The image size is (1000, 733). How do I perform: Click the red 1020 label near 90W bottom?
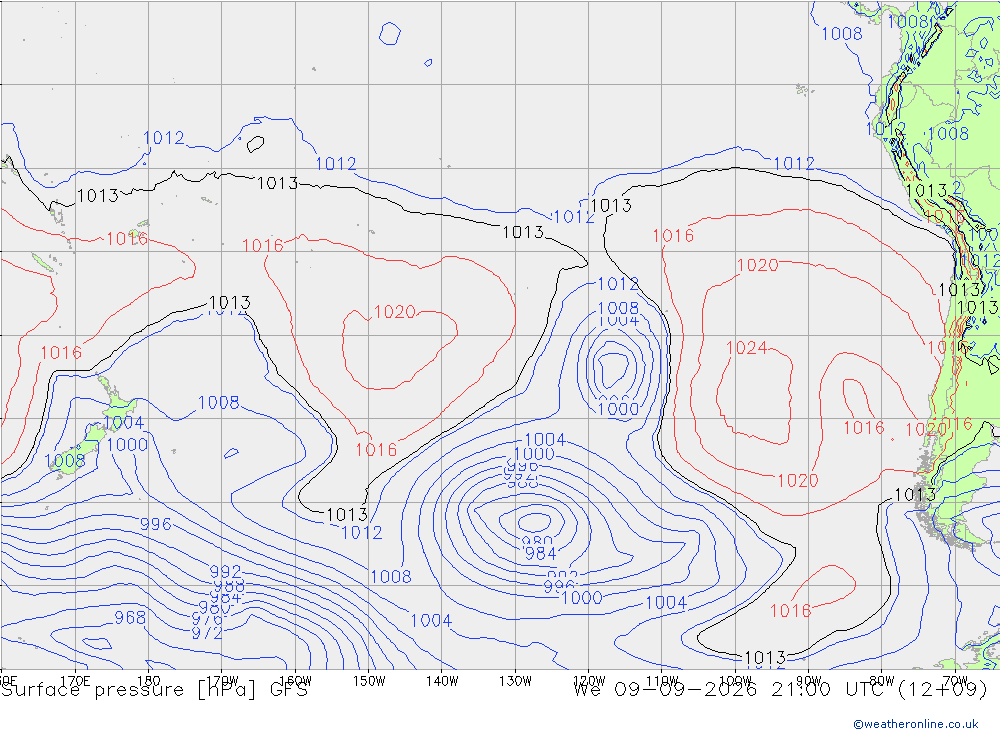(x=798, y=480)
